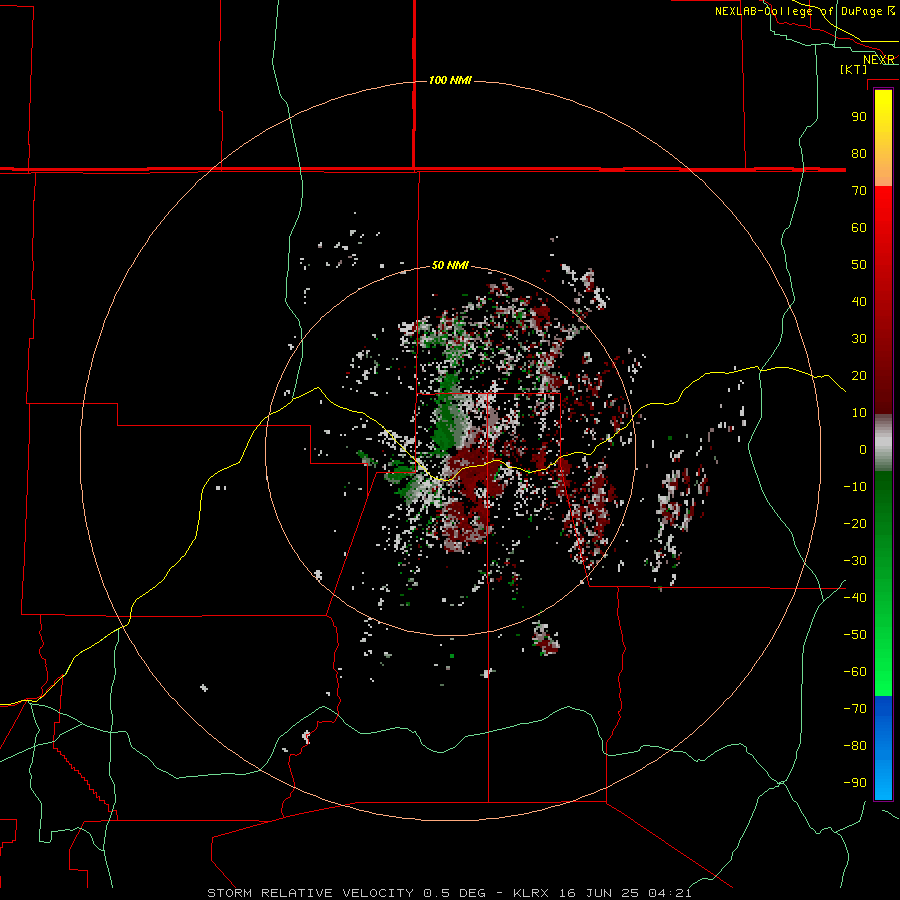Select the -40 scale value
Viewport: 900px width, 900px height.
(x=855, y=598)
